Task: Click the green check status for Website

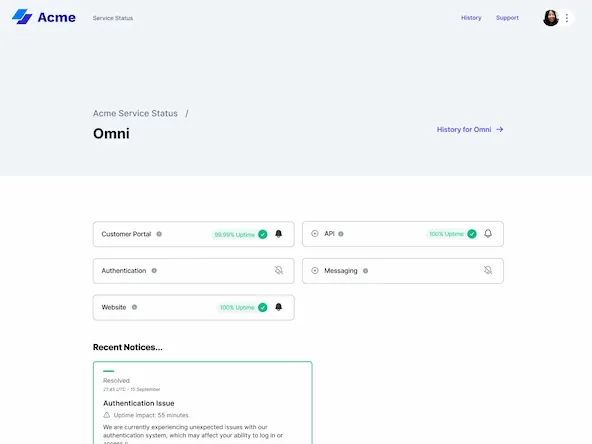Action: pos(262,307)
